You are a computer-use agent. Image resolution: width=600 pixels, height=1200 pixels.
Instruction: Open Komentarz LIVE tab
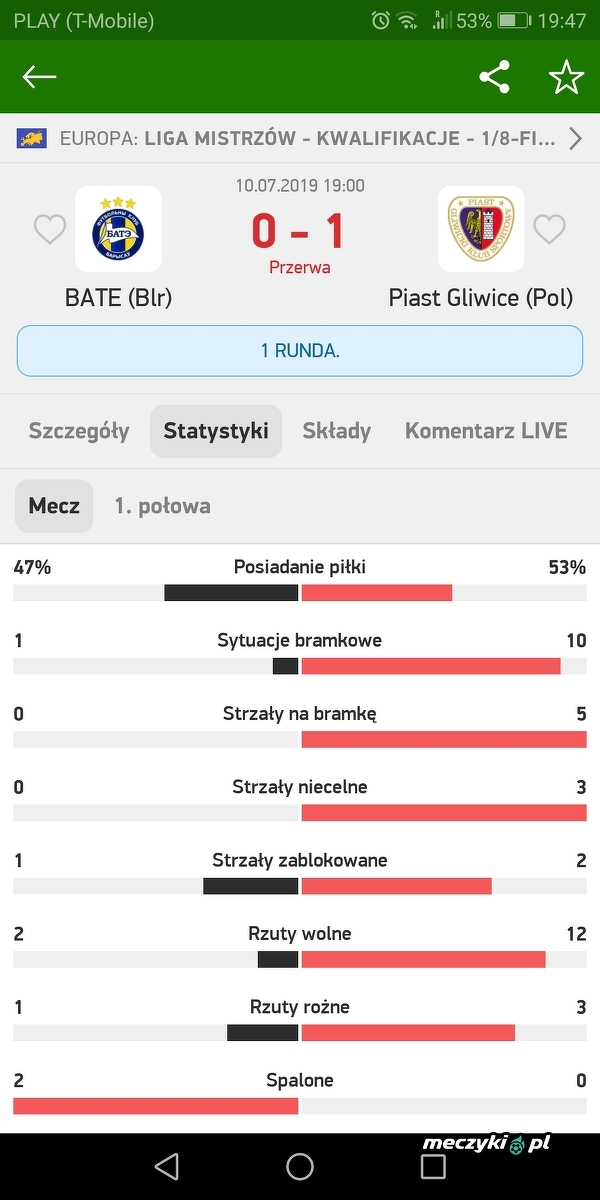click(x=486, y=431)
